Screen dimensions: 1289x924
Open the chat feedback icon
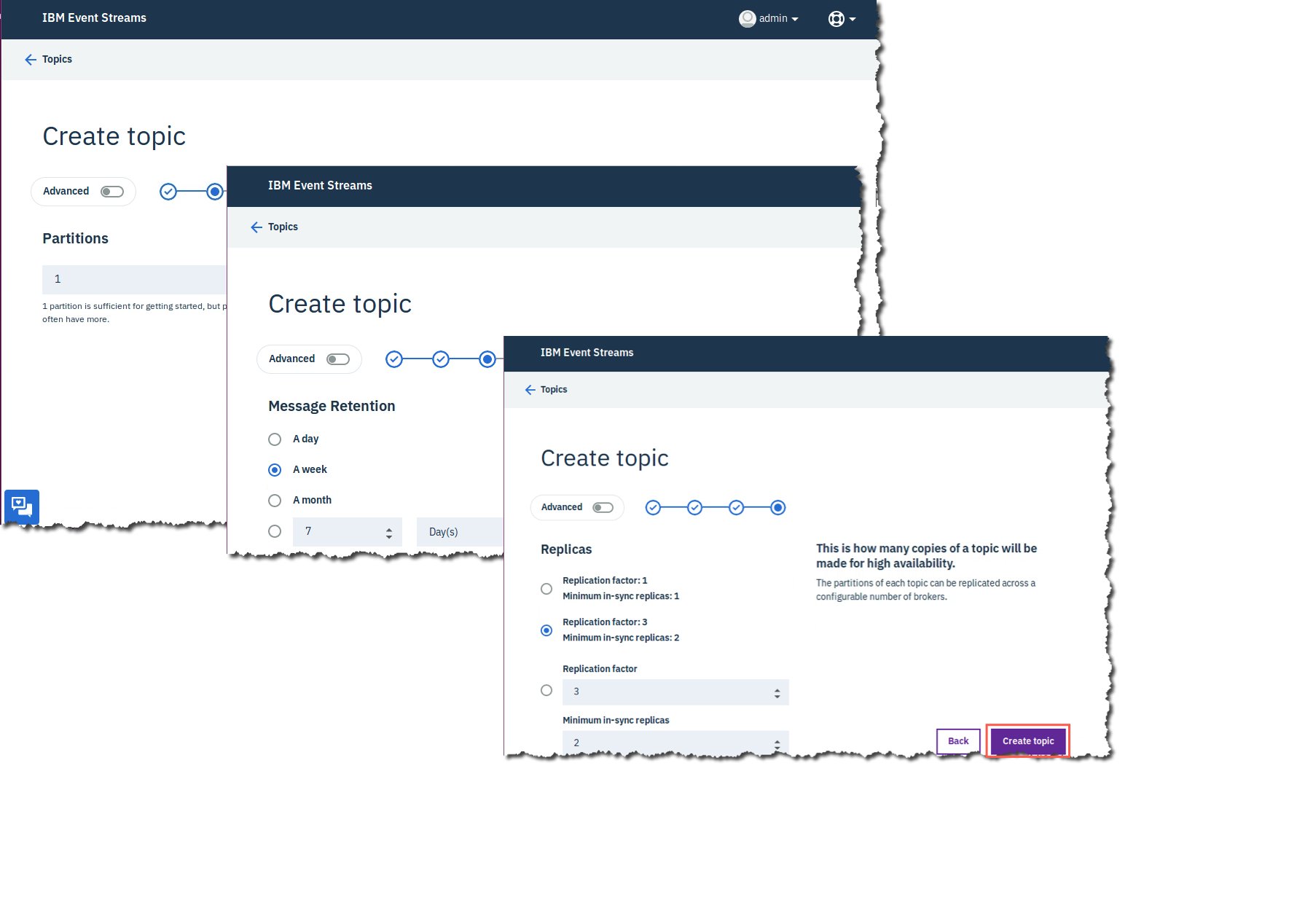click(x=22, y=506)
